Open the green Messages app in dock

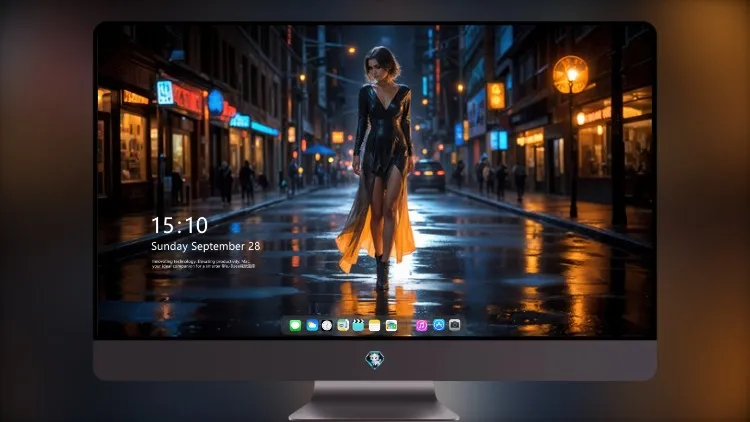295,325
